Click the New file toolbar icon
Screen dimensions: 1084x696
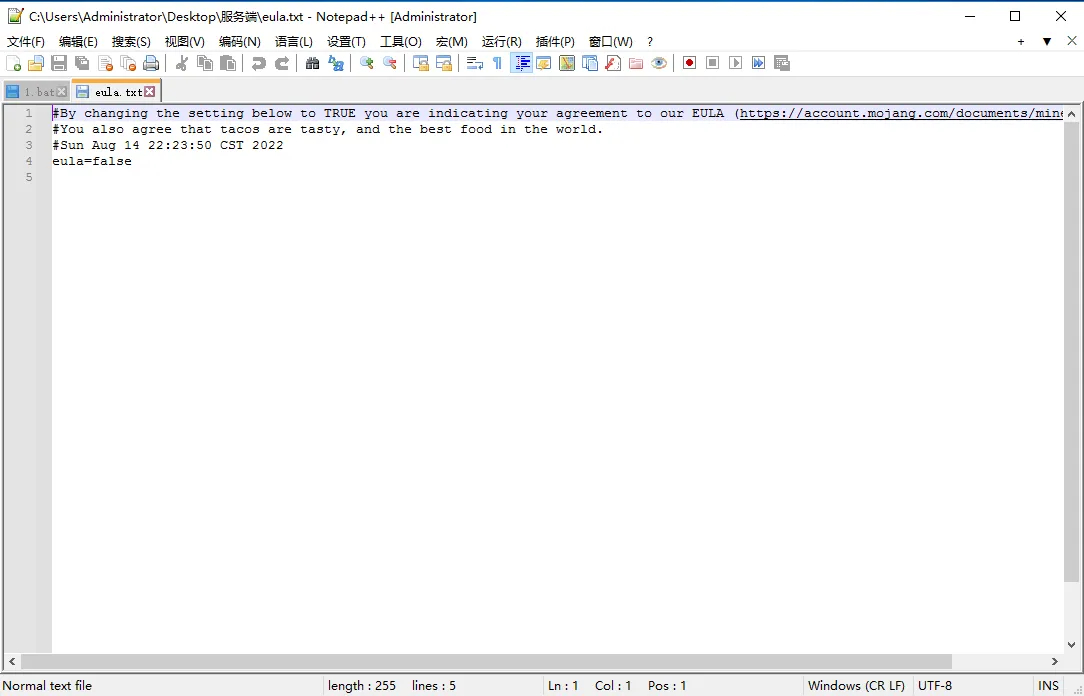pyautogui.click(x=13, y=63)
